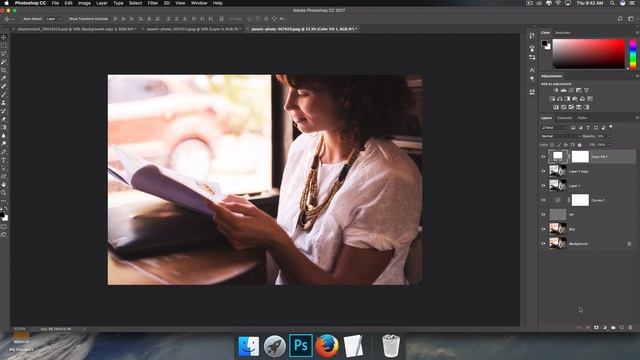Select the Brush tool
Viewport: 640px width, 360px height.
pos(4,95)
